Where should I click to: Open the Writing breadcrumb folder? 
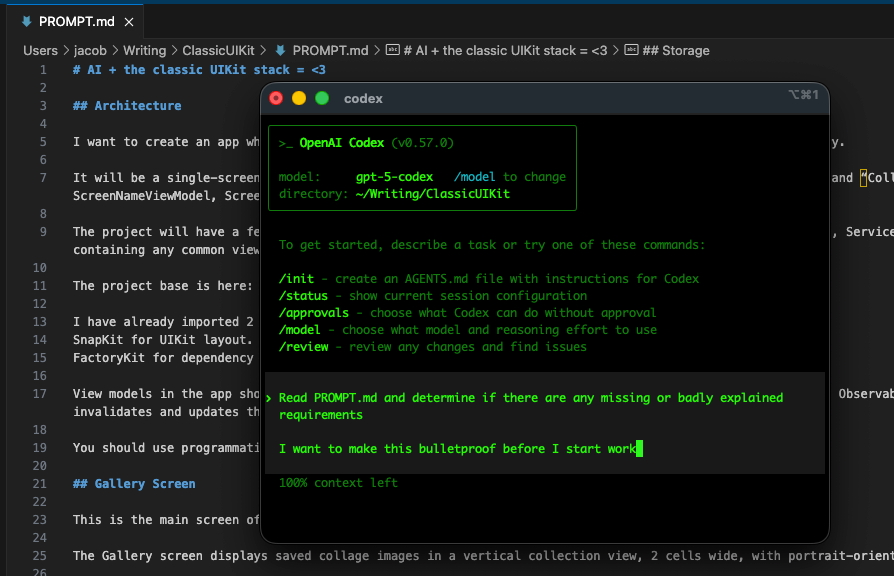(x=144, y=51)
